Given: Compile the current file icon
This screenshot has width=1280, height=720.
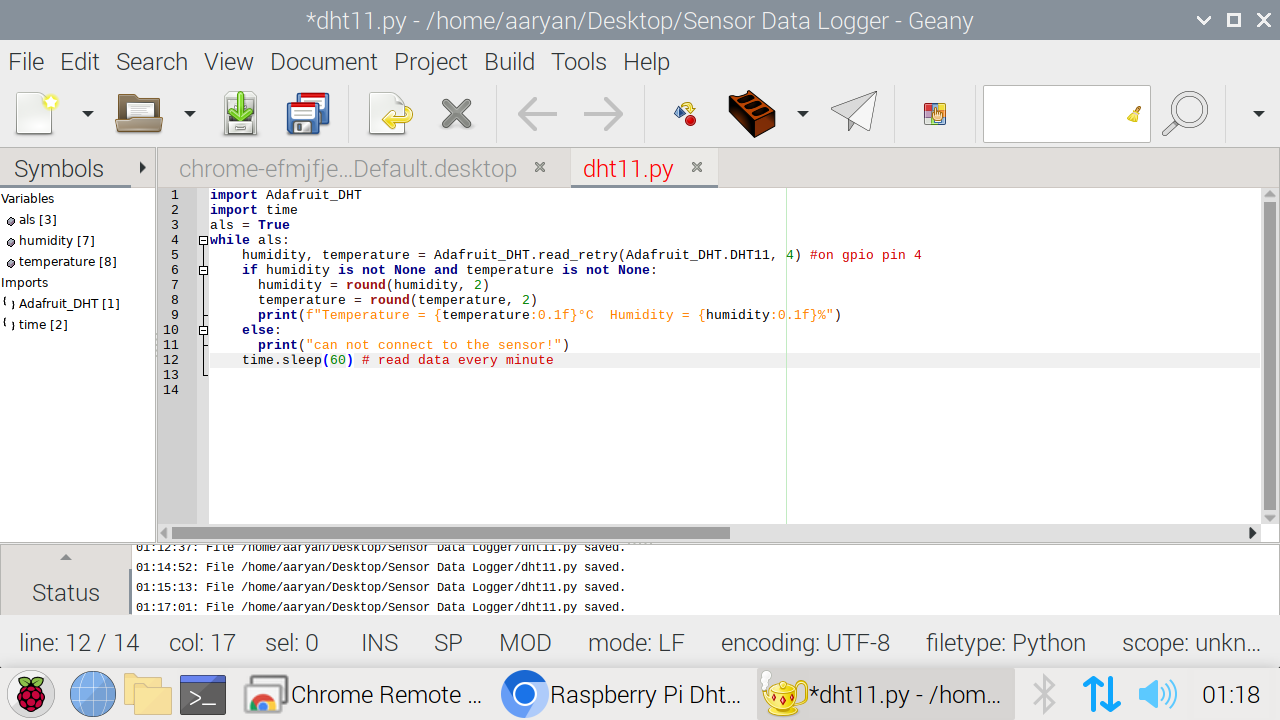Looking at the screenshot, I should (x=686, y=113).
